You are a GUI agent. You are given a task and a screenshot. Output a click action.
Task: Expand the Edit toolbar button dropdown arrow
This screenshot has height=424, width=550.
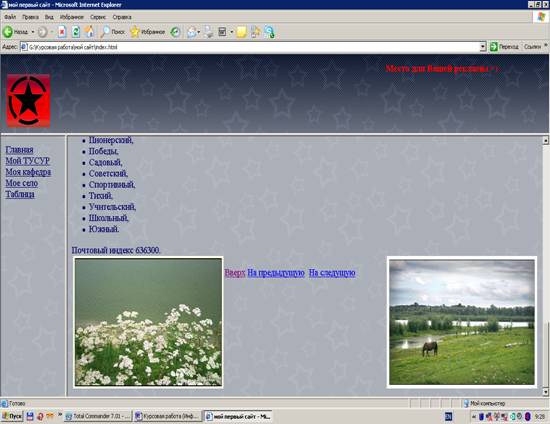coord(232,32)
